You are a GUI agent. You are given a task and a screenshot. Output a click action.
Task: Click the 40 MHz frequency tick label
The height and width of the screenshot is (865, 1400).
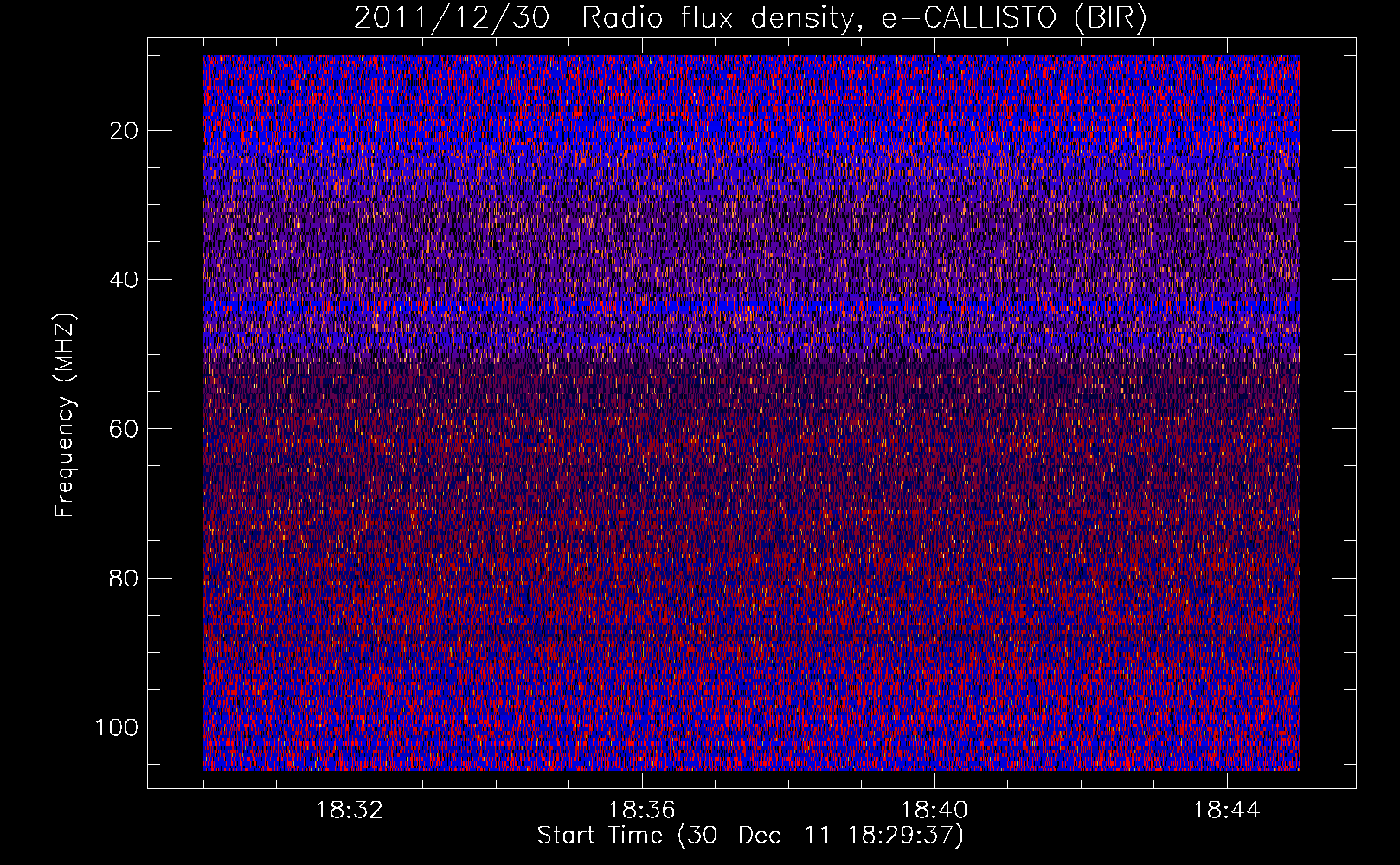tap(125, 280)
